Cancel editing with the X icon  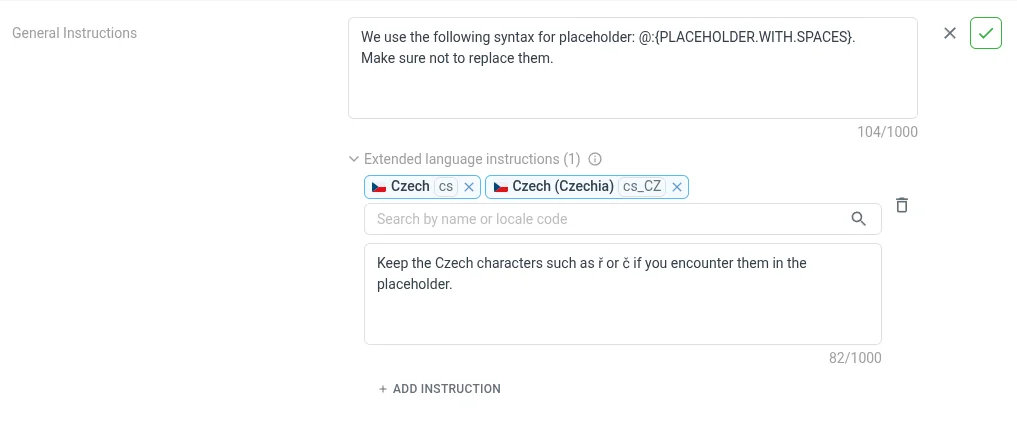click(x=950, y=33)
